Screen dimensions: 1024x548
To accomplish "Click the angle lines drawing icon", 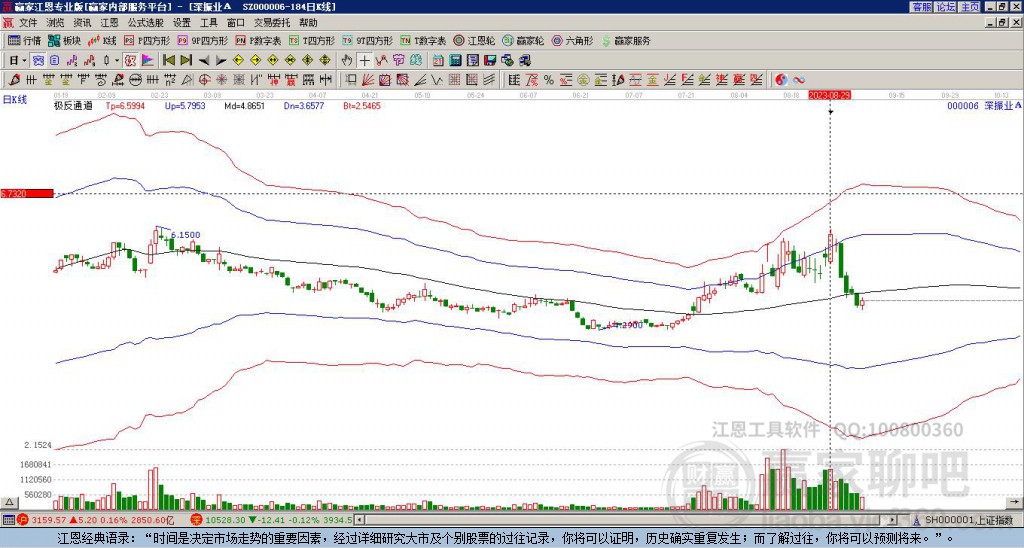I will point(422,80).
